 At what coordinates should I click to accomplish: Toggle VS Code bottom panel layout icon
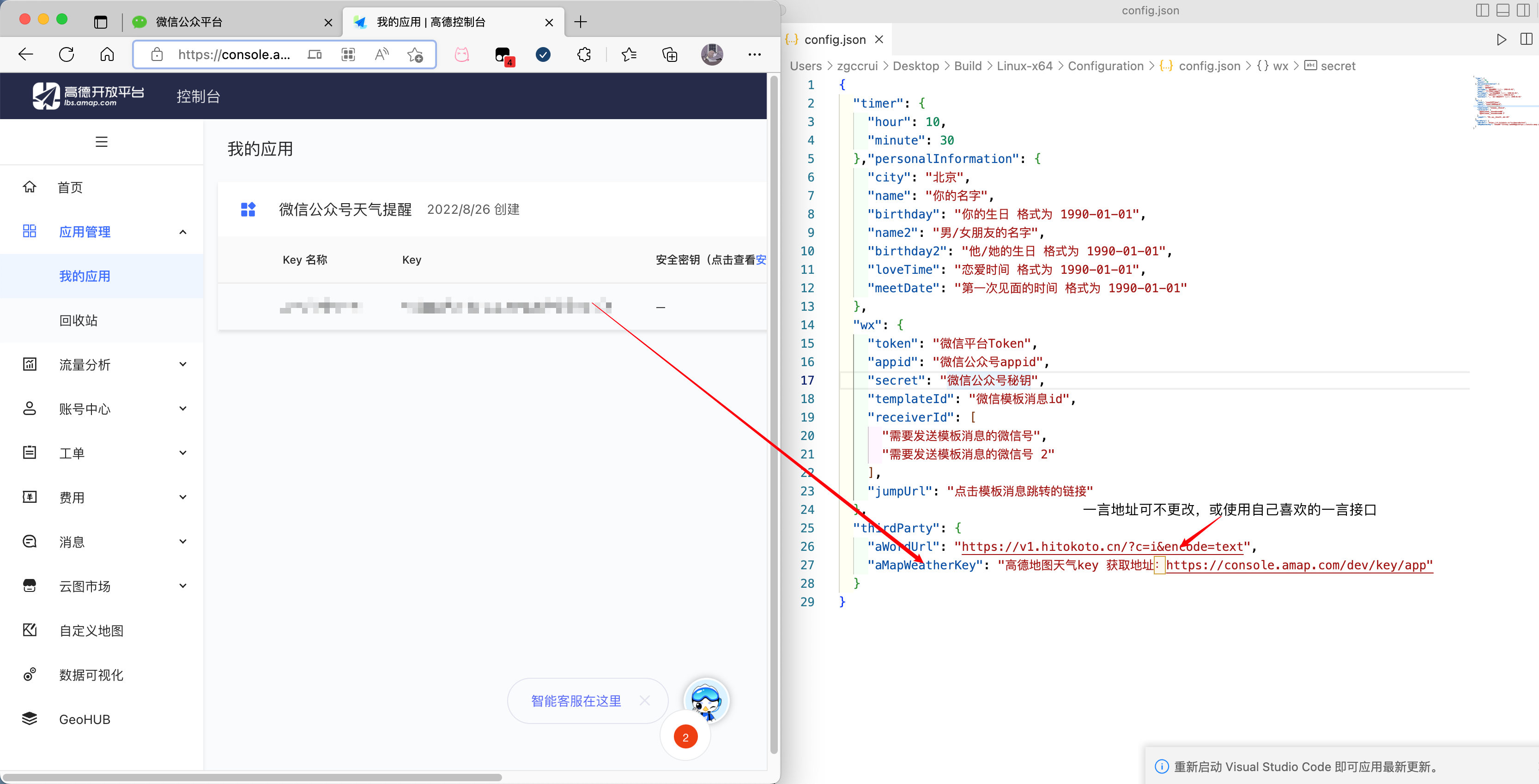(1503, 10)
